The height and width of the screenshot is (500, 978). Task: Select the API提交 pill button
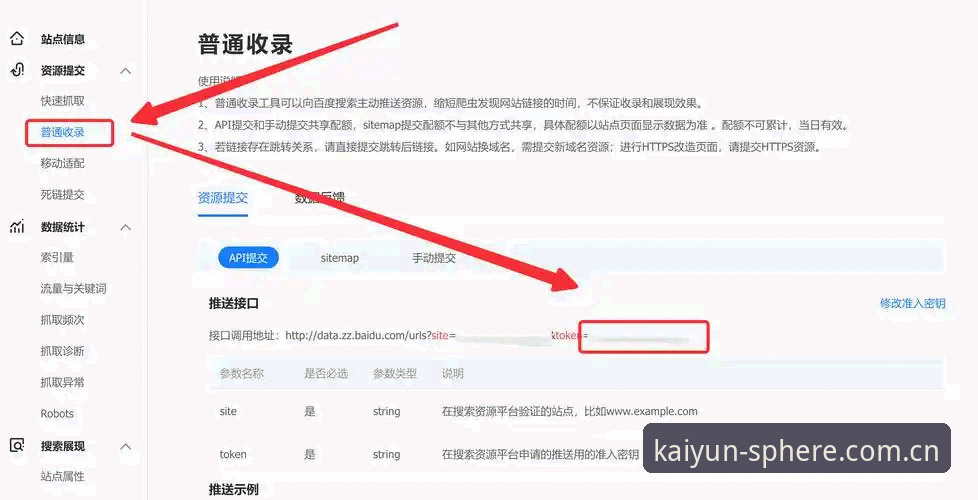(248, 257)
